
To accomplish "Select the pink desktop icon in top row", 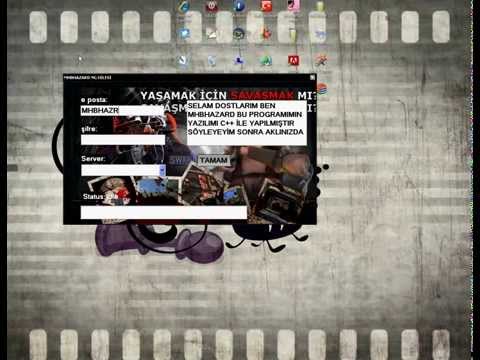I will point(293,6).
